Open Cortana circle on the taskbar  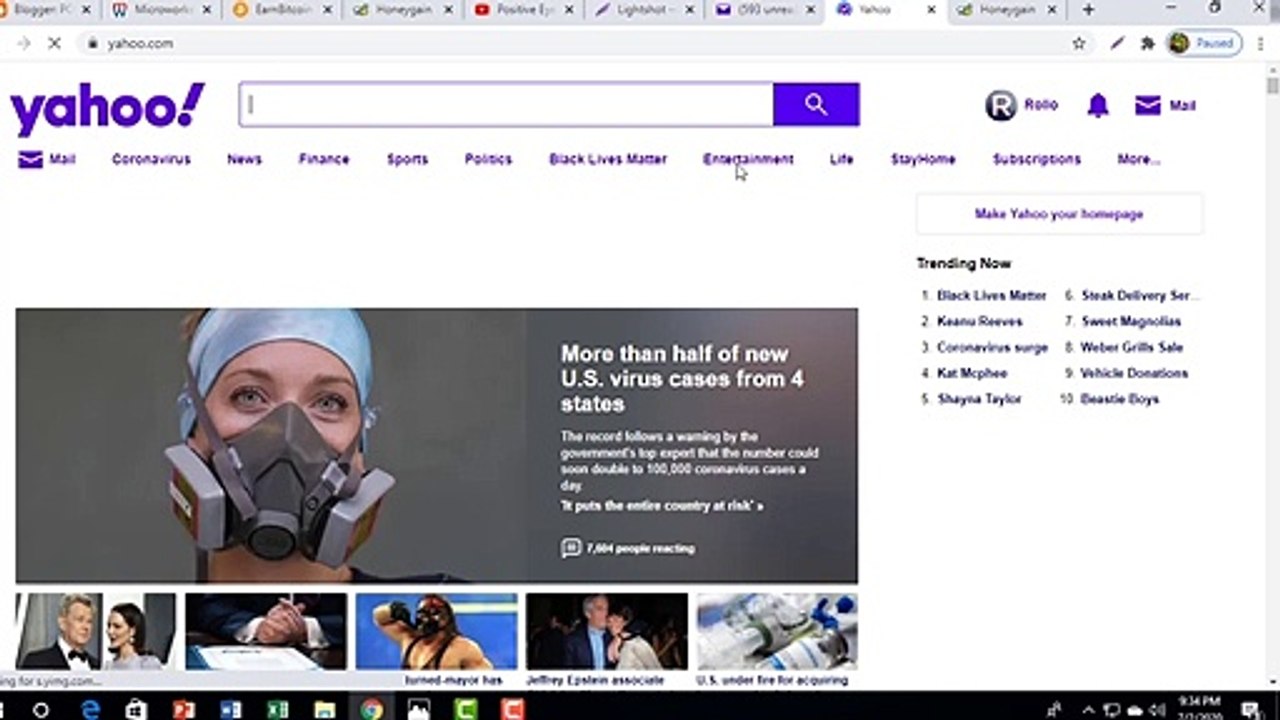[40, 710]
